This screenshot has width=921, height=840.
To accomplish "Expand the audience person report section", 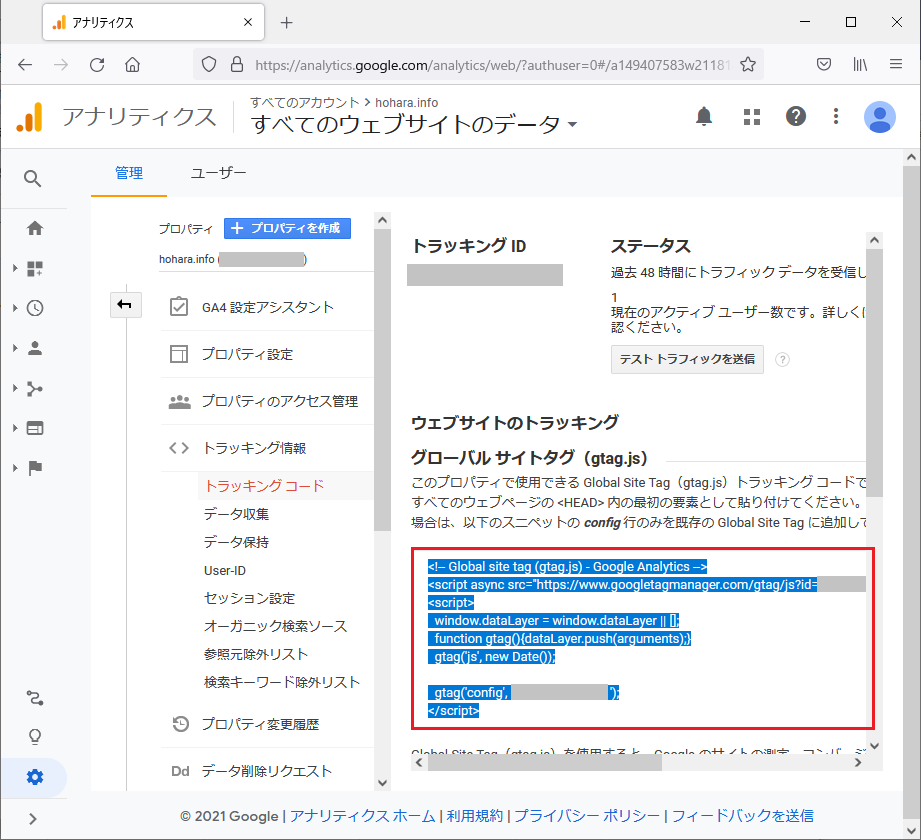I will click(x=35, y=348).
